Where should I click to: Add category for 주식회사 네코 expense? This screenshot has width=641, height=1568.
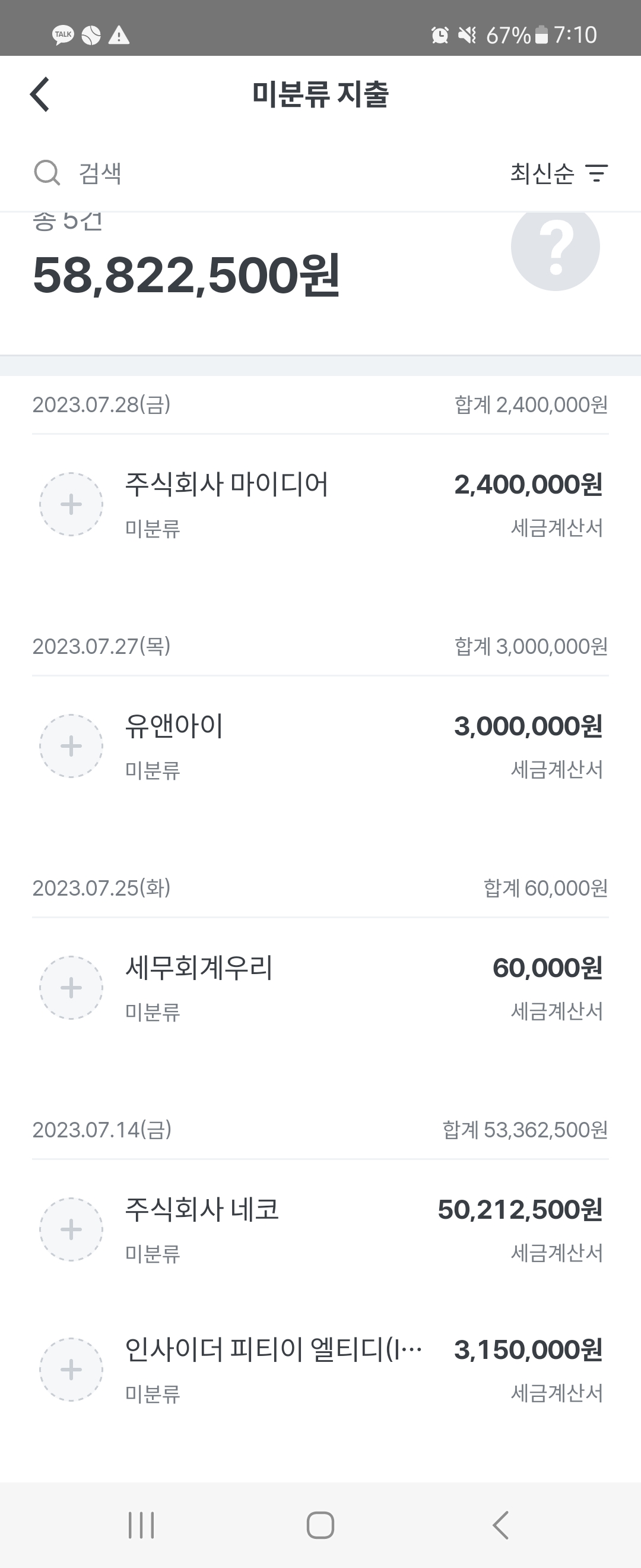pyautogui.click(x=71, y=1229)
